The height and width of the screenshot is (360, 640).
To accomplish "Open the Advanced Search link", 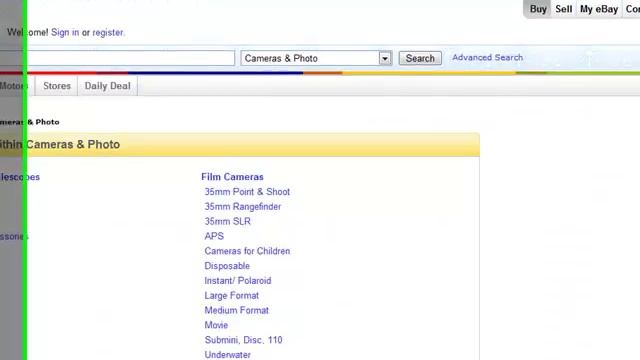I will pyautogui.click(x=487, y=58).
